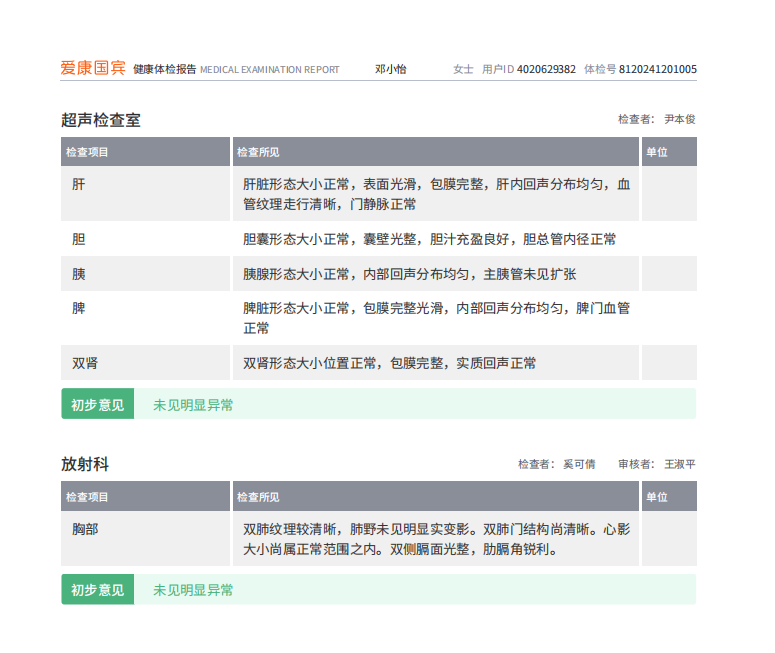Select the 胰 row item
This screenshot has width=775, height=653.
click(79, 275)
